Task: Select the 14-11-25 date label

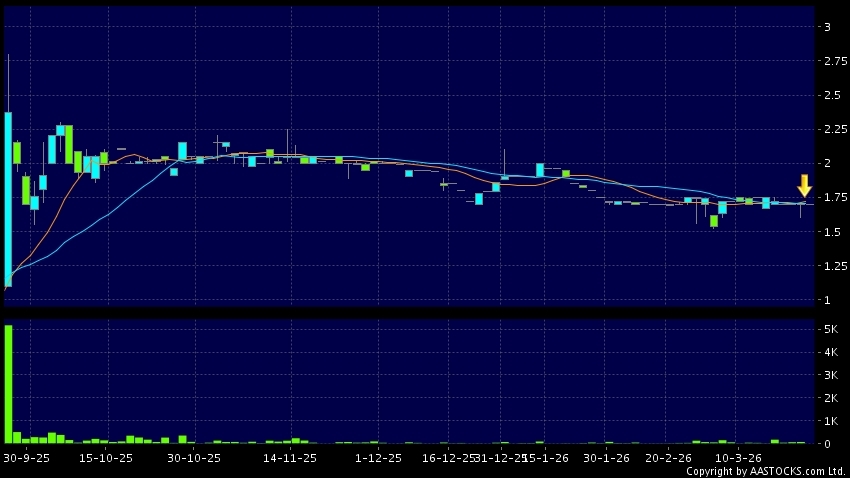Action: point(290,457)
